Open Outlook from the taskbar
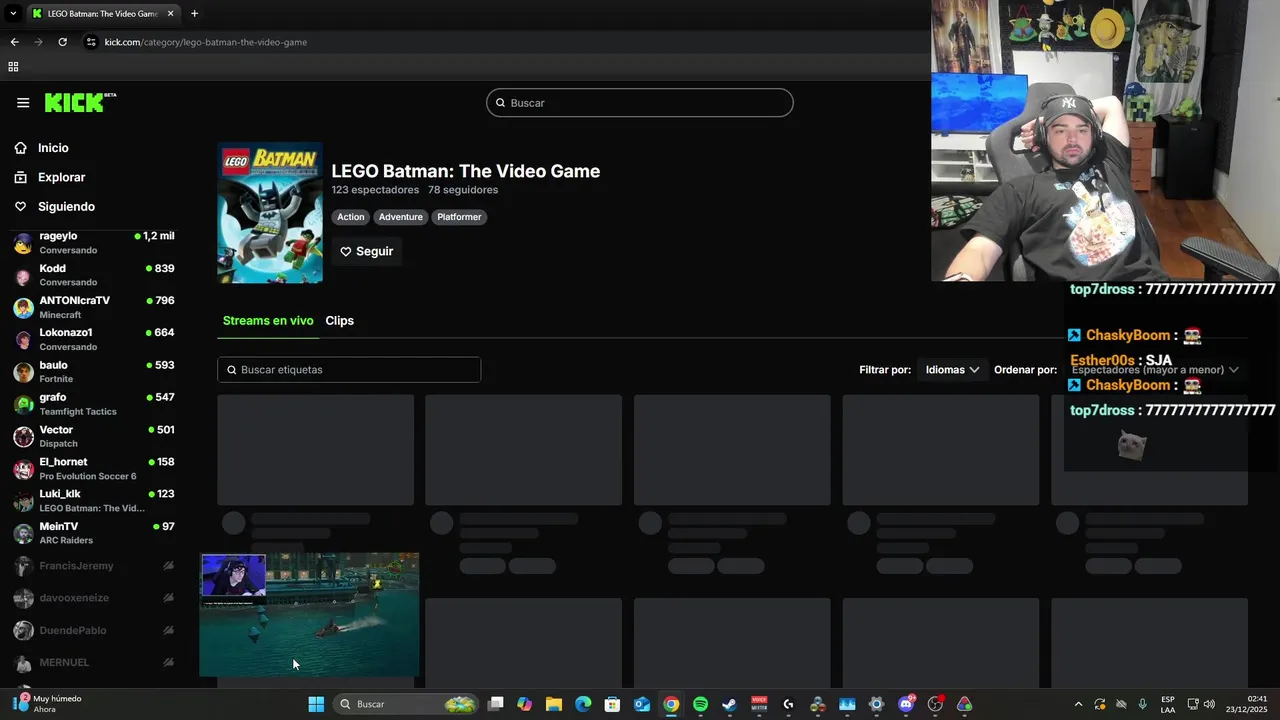 point(642,704)
